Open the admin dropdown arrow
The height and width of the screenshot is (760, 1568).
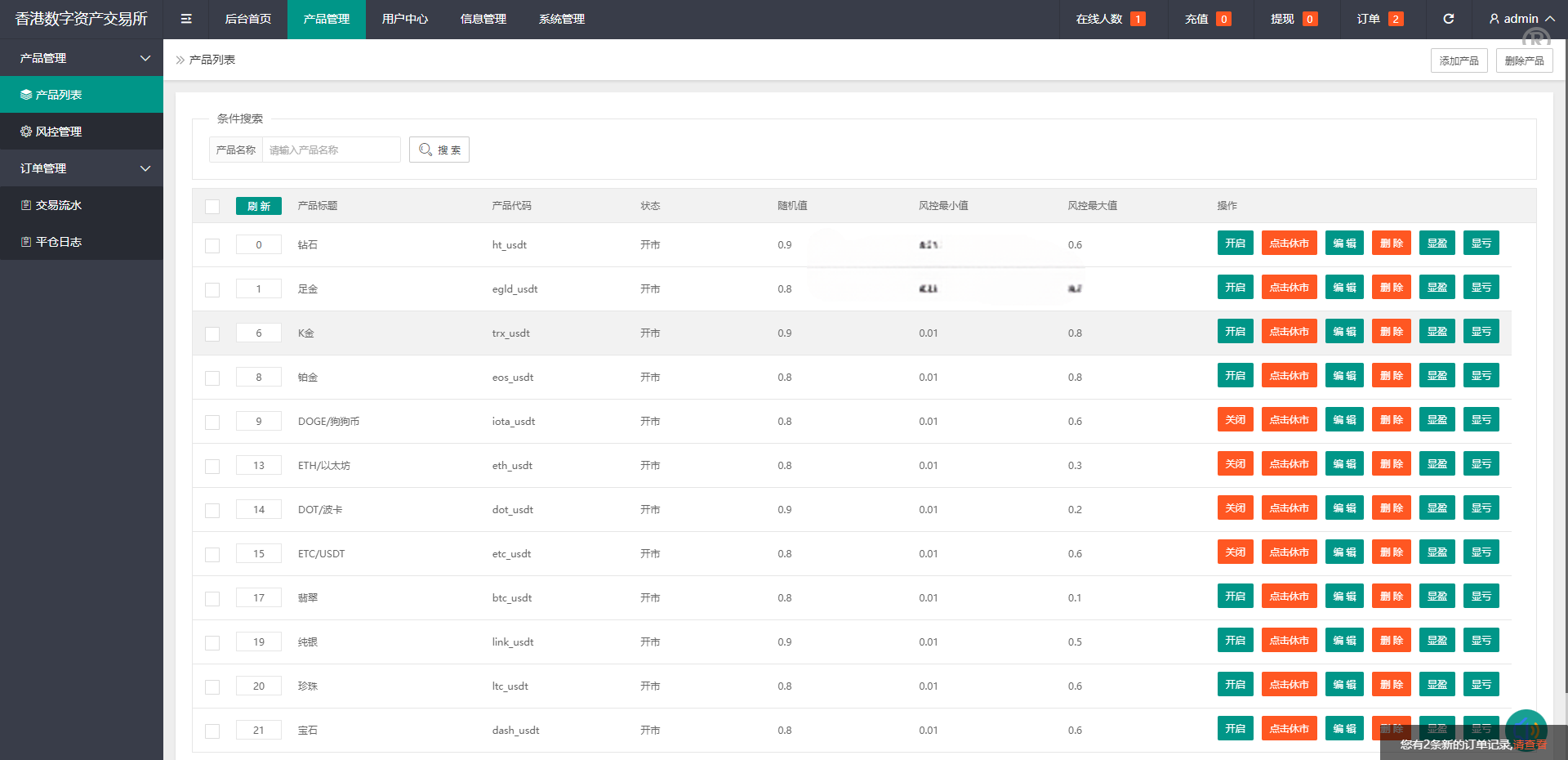pos(1550,19)
